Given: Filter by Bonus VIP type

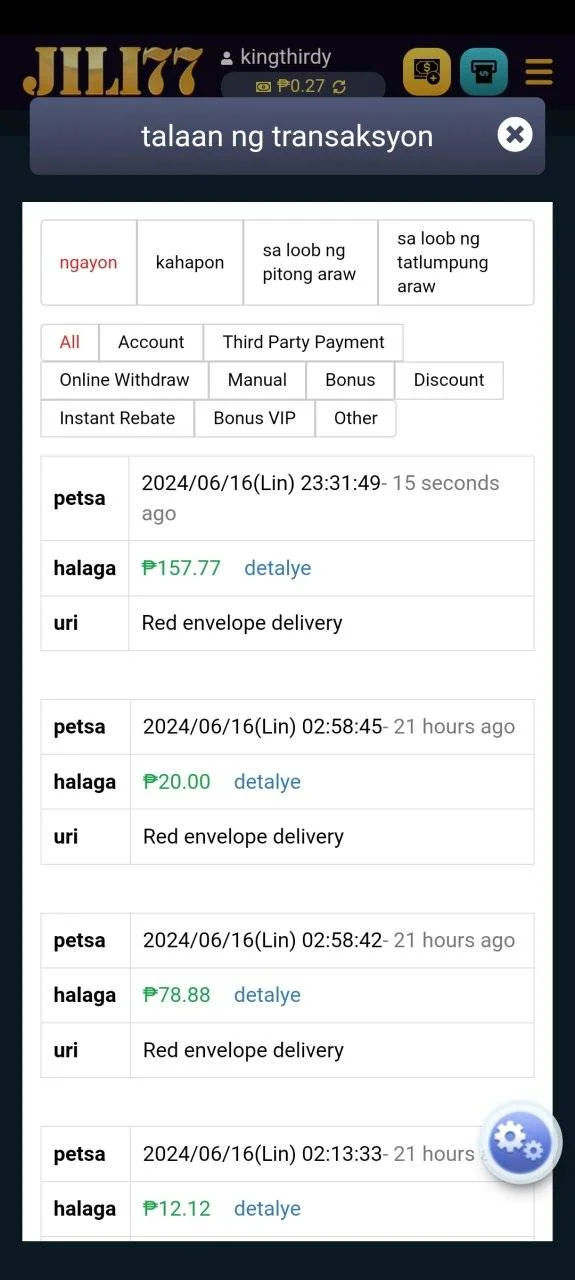Looking at the screenshot, I should click(x=254, y=418).
